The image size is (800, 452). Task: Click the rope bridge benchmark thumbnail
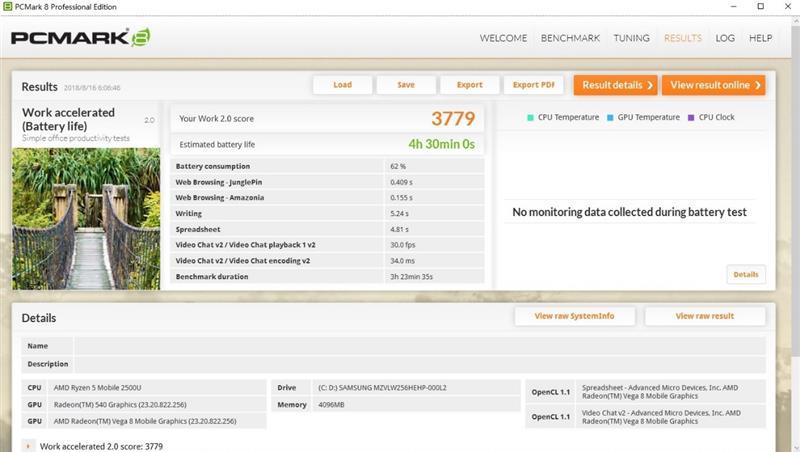86,218
